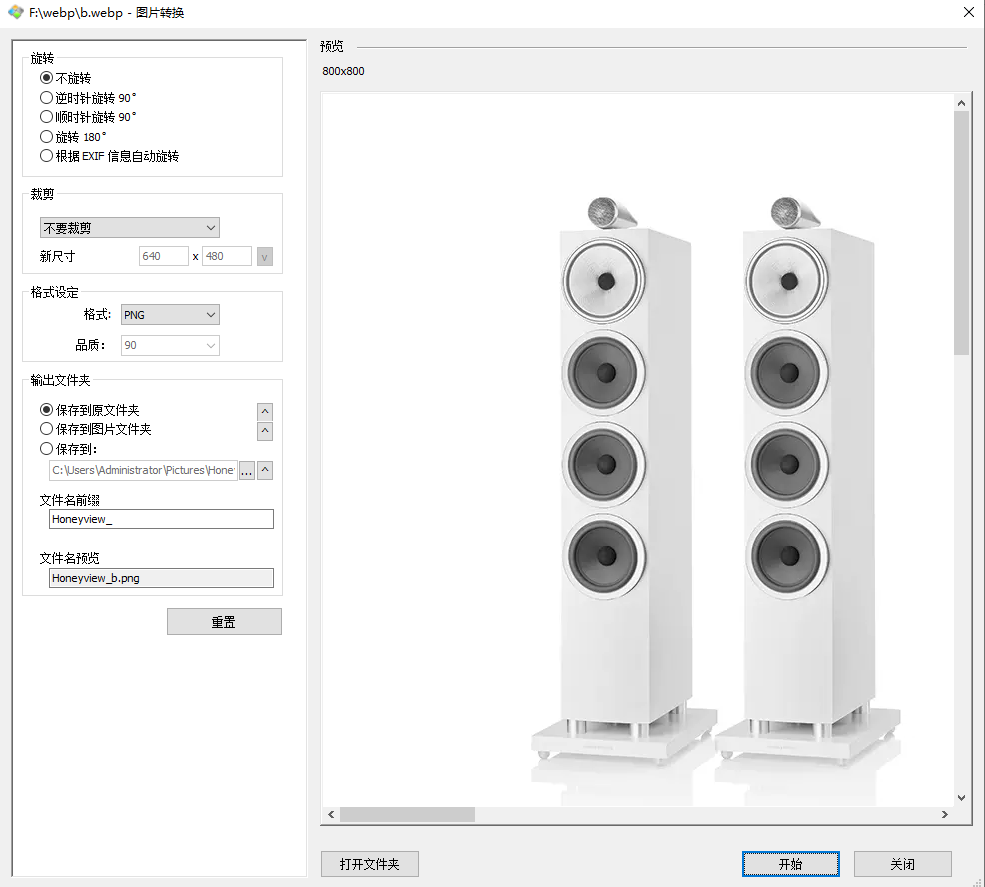985x887 pixels.
Task: Click arrow icon next to browse button
Action: [x=265, y=470]
